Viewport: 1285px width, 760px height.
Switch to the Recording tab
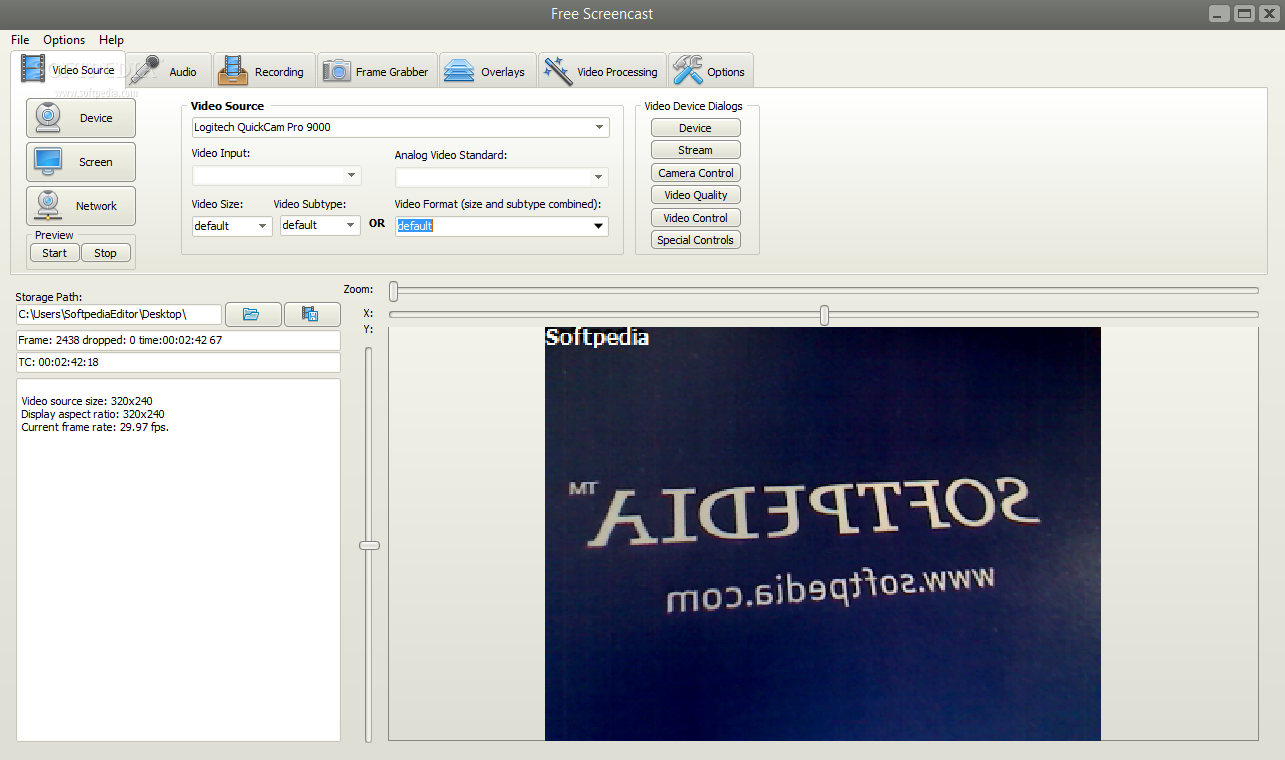coord(264,71)
